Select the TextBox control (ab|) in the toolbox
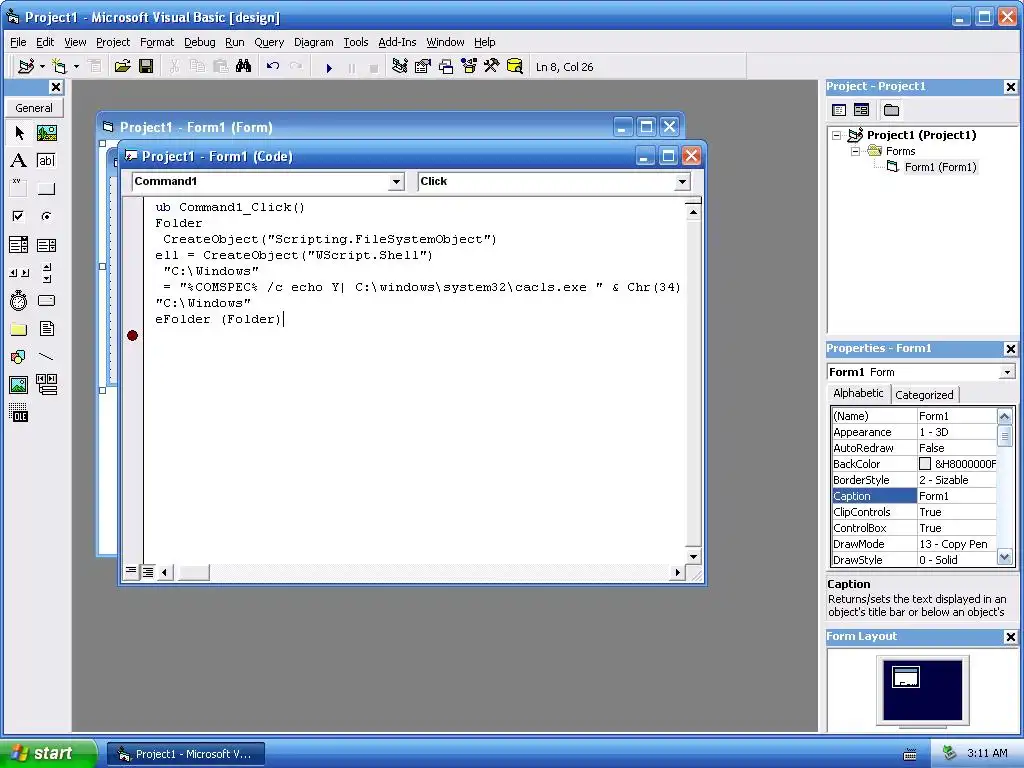This screenshot has width=1024, height=768. coord(46,161)
